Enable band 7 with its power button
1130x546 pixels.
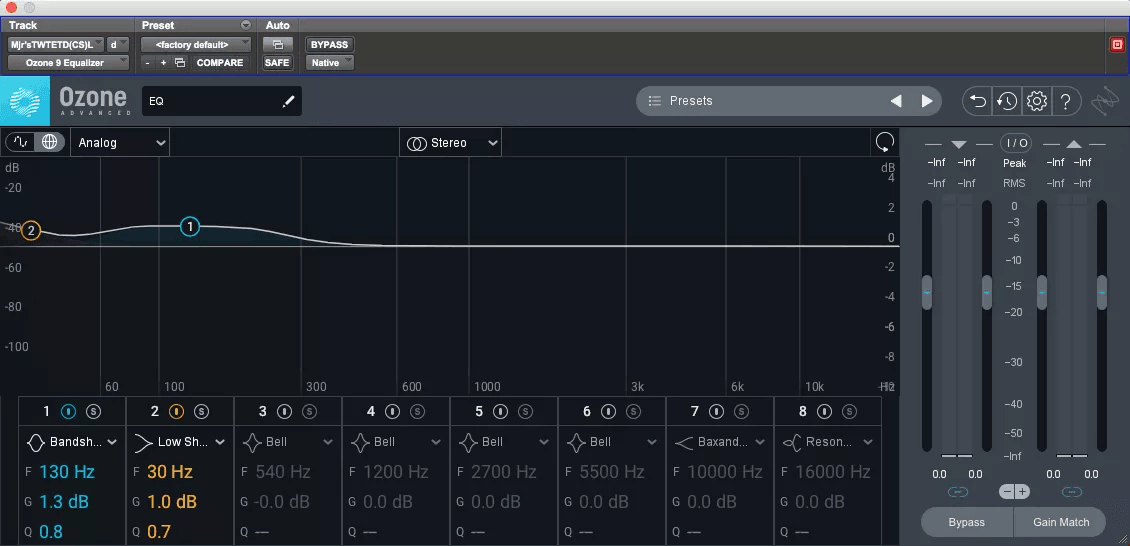(716, 411)
